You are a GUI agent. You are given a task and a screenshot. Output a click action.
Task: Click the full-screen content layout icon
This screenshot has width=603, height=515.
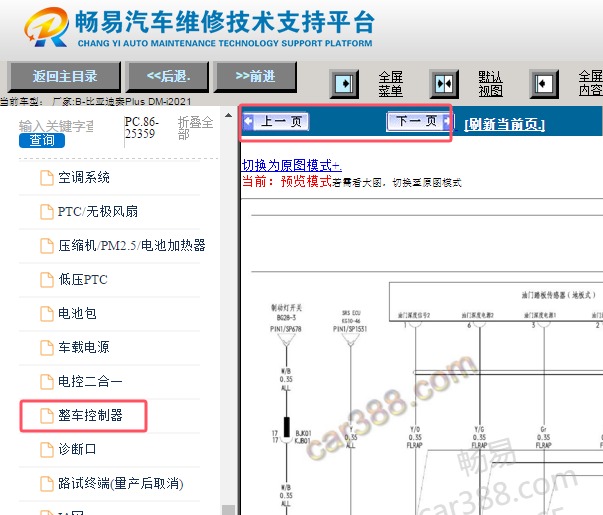(x=544, y=83)
